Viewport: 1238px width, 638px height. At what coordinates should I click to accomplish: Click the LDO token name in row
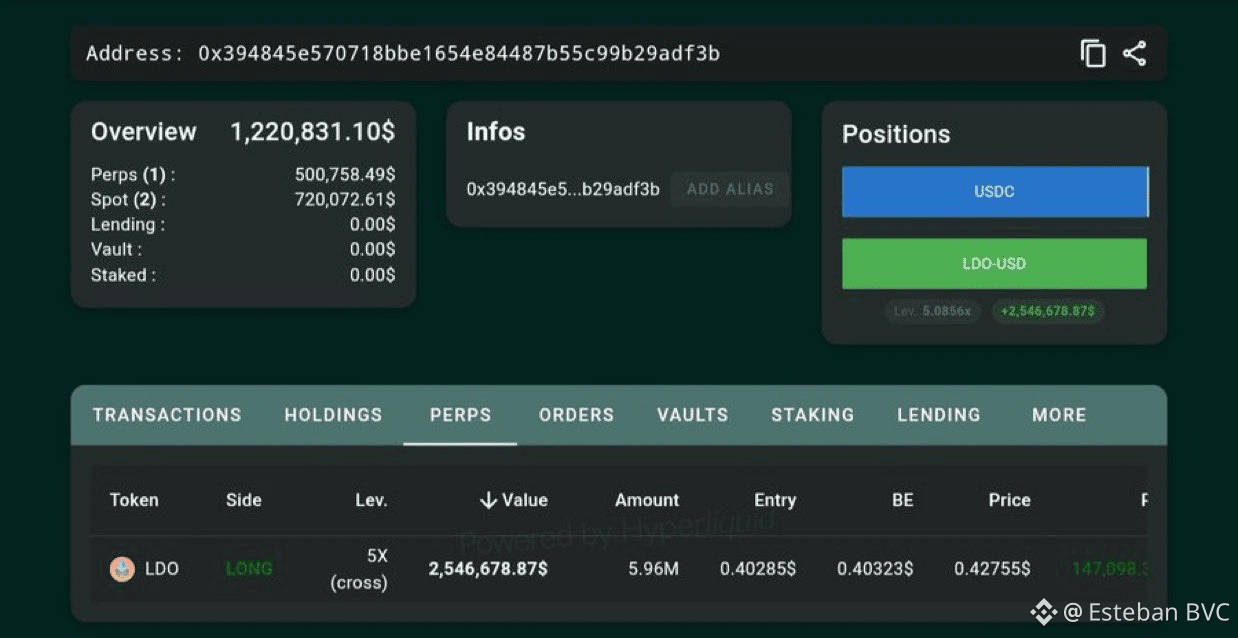tap(162, 569)
